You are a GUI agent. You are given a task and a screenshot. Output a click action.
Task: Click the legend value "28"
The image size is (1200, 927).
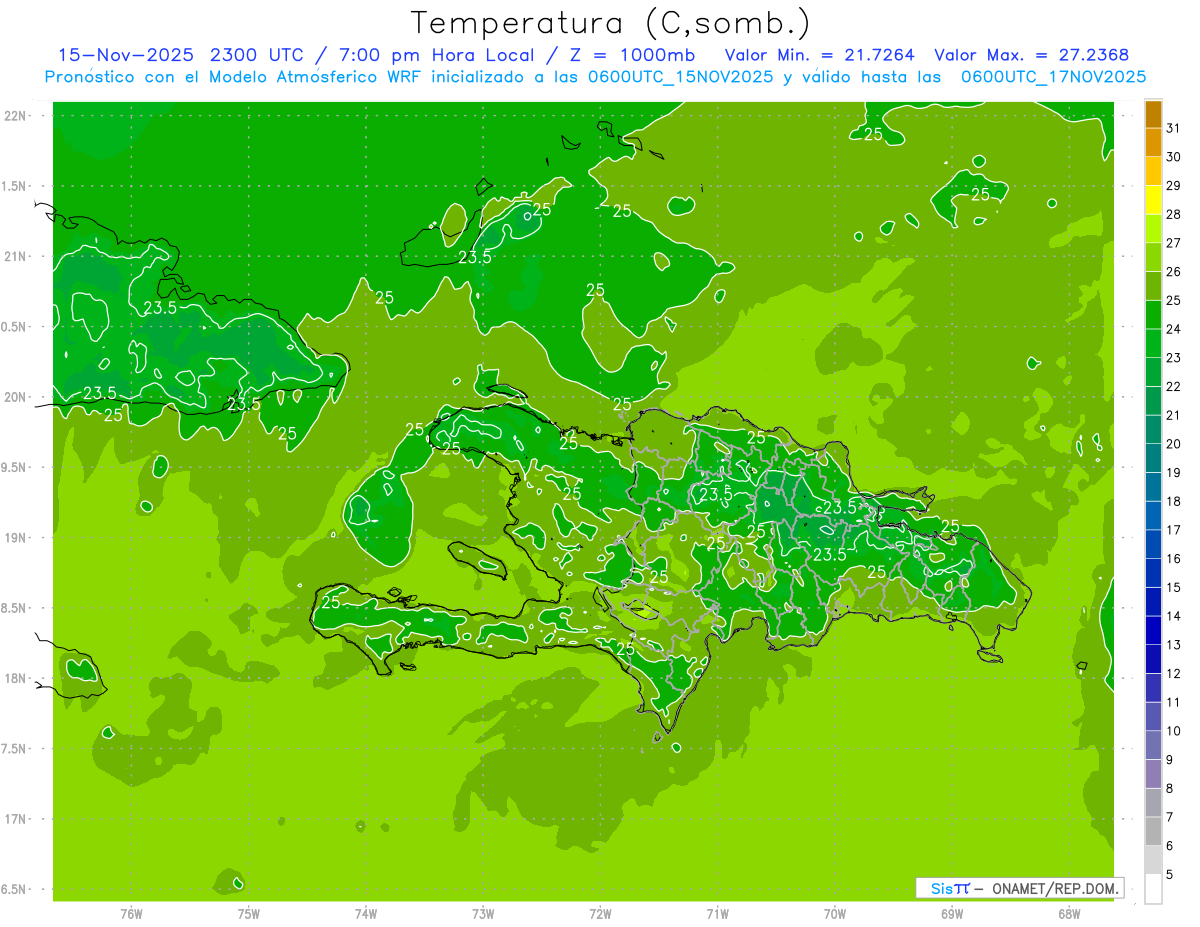click(x=1173, y=214)
